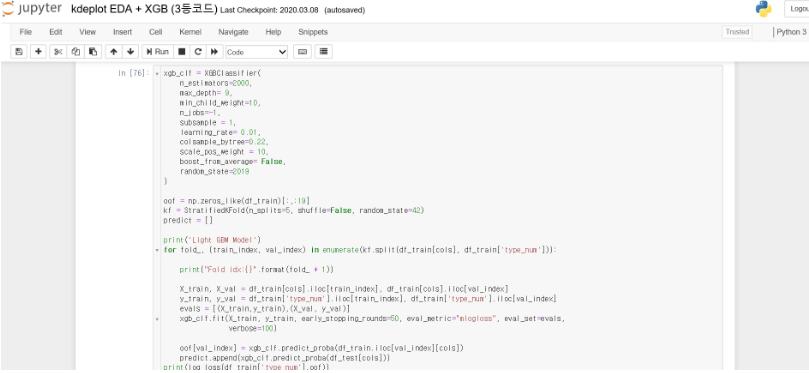Image resolution: width=809 pixels, height=373 pixels.
Task: Collapse the for fold_ loop fold arrow
Action: click(x=157, y=250)
